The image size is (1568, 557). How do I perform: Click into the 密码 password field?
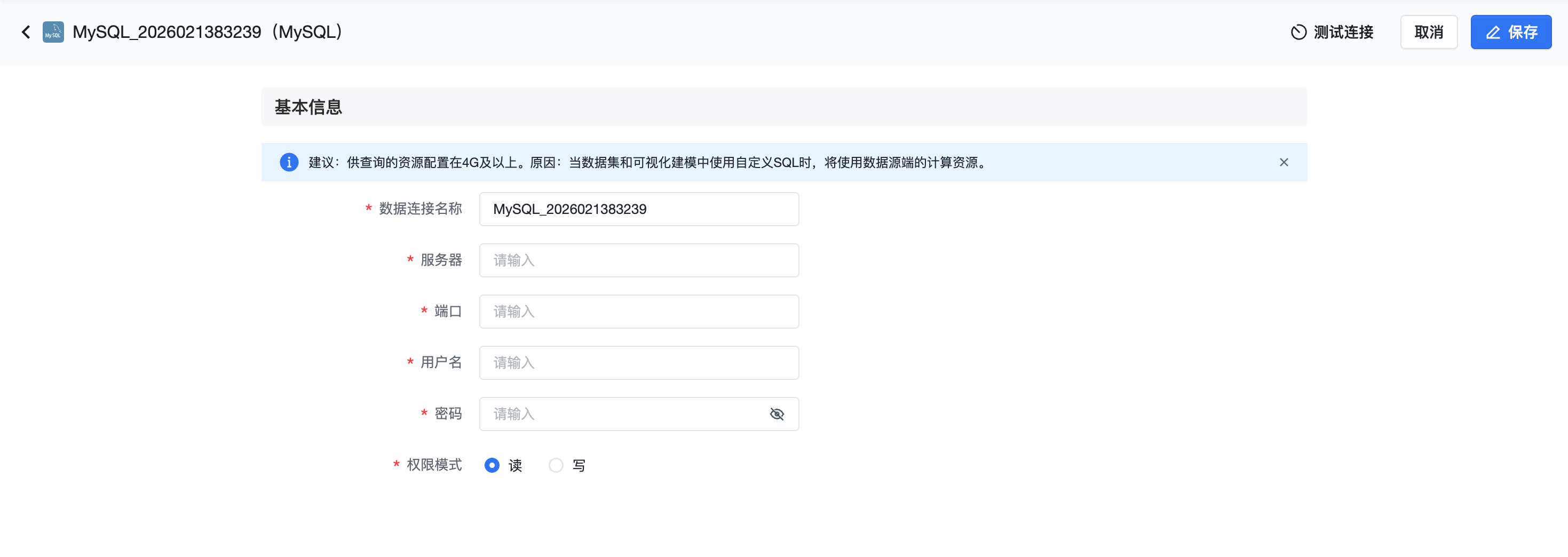coord(639,415)
